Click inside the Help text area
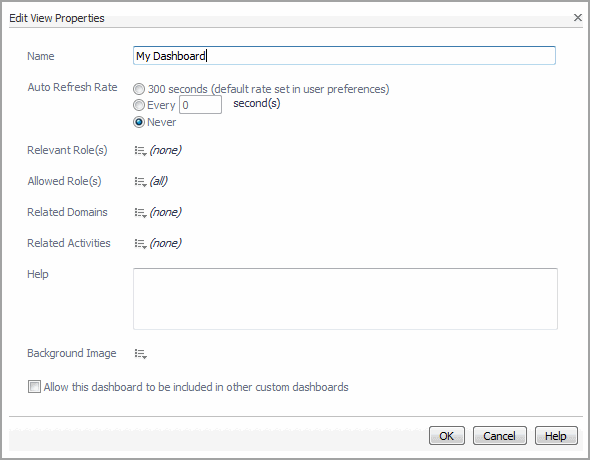 point(345,299)
